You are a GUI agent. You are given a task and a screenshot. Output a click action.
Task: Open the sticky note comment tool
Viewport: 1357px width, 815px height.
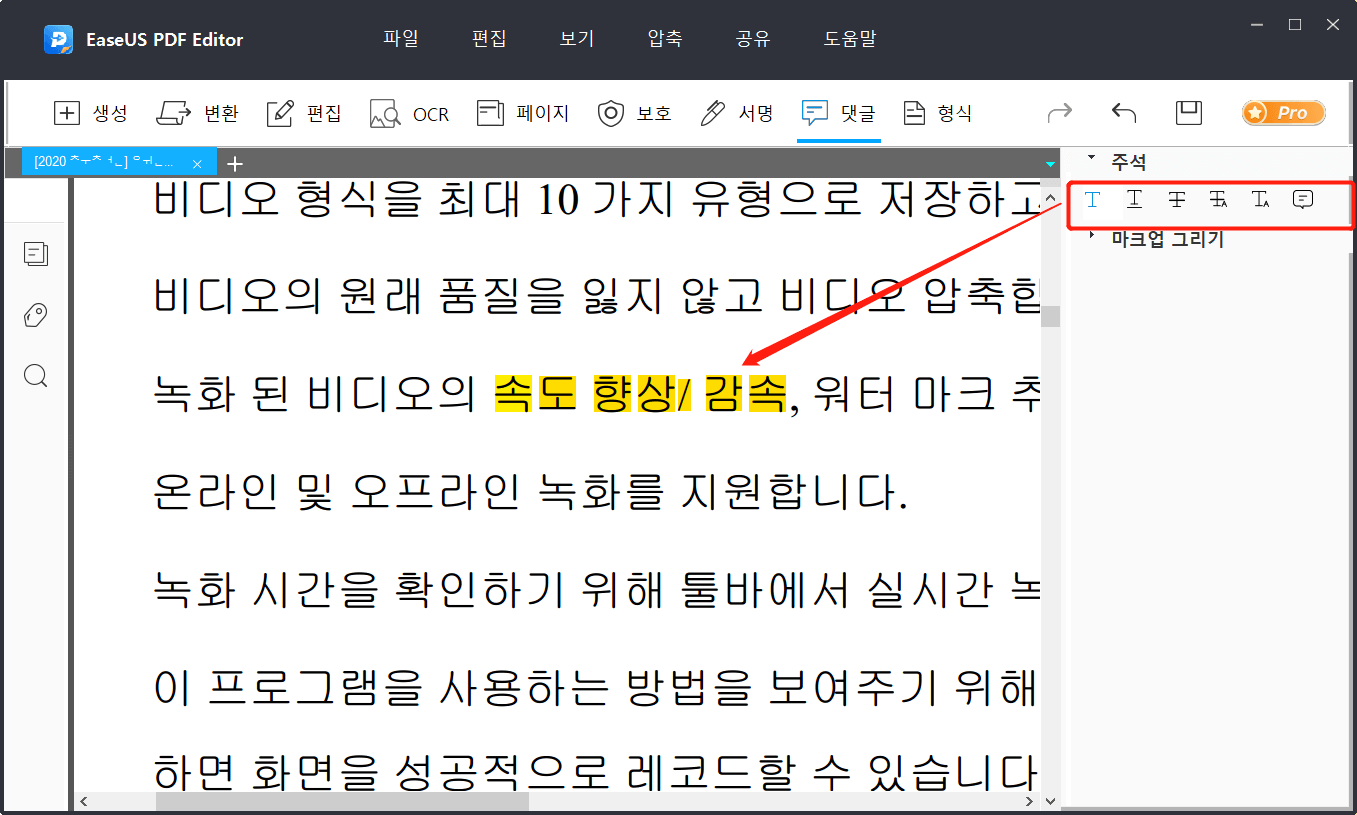(1302, 200)
